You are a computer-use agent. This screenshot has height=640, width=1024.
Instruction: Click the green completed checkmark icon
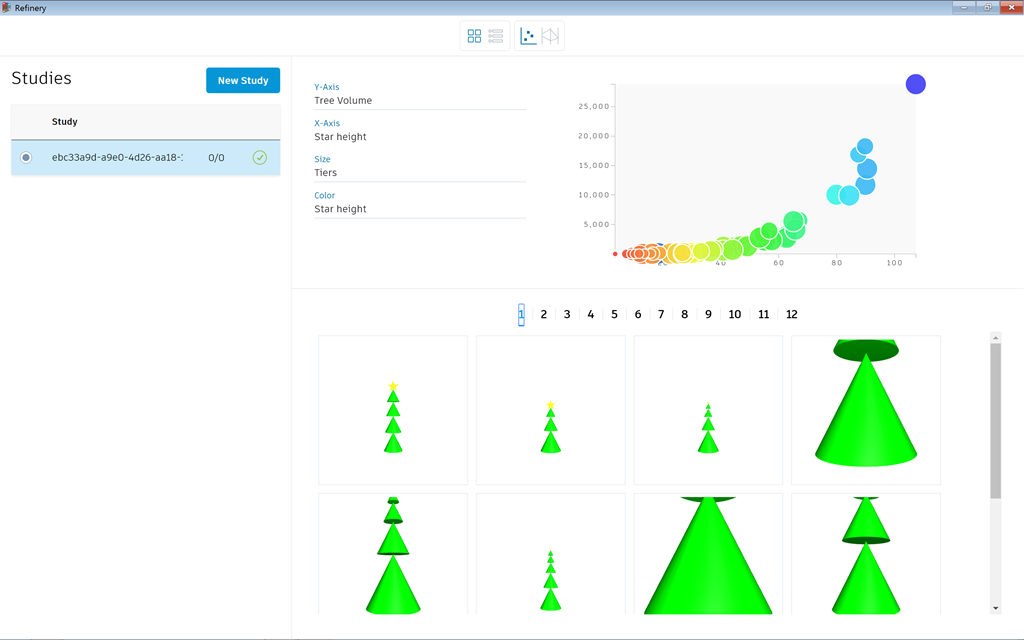pyautogui.click(x=260, y=158)
